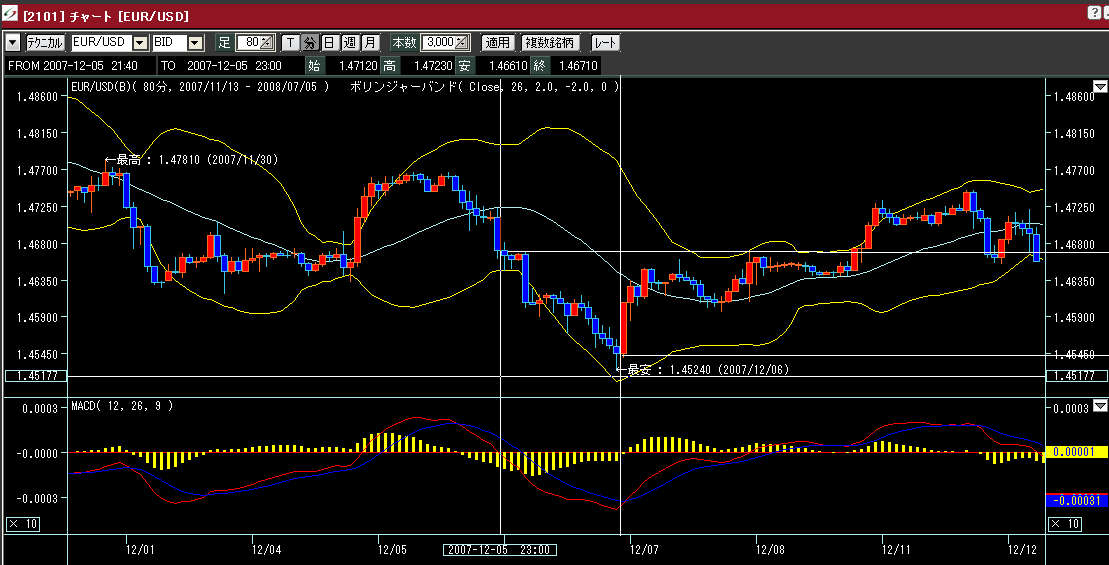Click the 12/01 date axis label
The height and width of the screenshot is (565, 1109).
click(140, 549)
